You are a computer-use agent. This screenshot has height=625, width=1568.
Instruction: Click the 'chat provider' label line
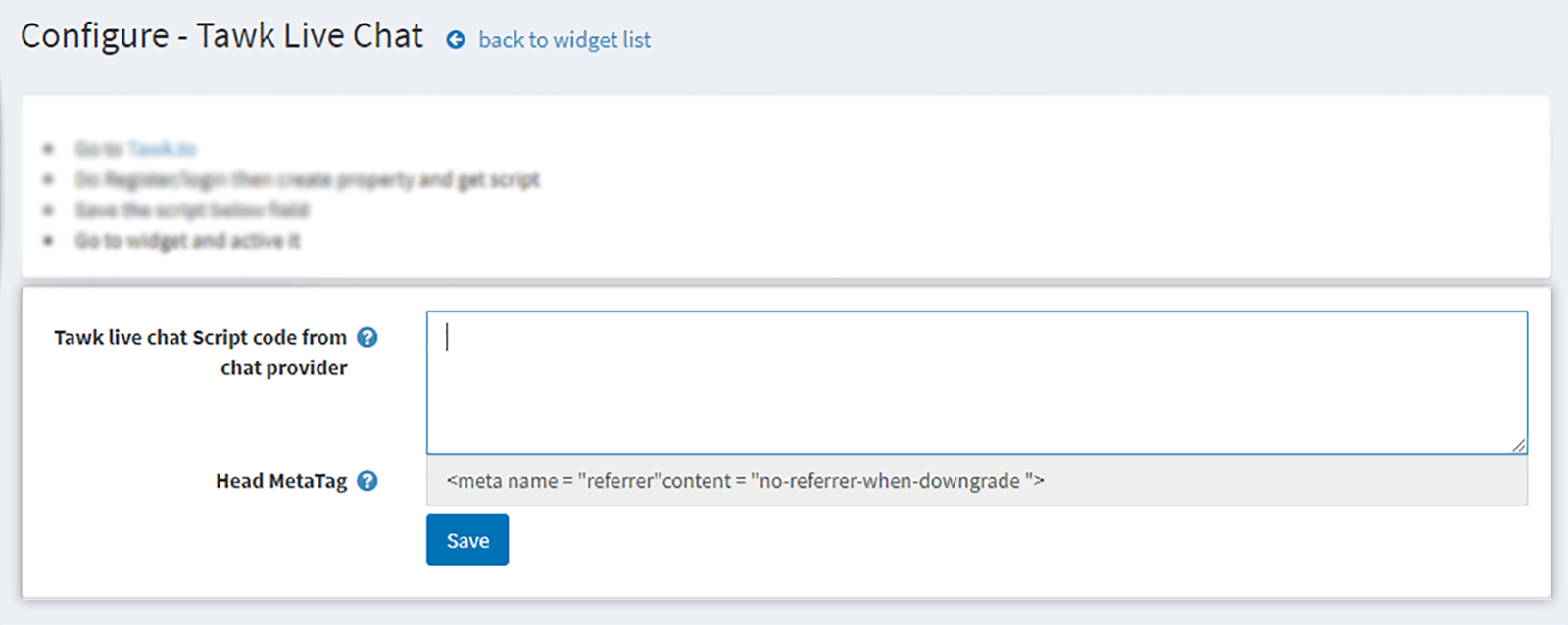point(284,368)
